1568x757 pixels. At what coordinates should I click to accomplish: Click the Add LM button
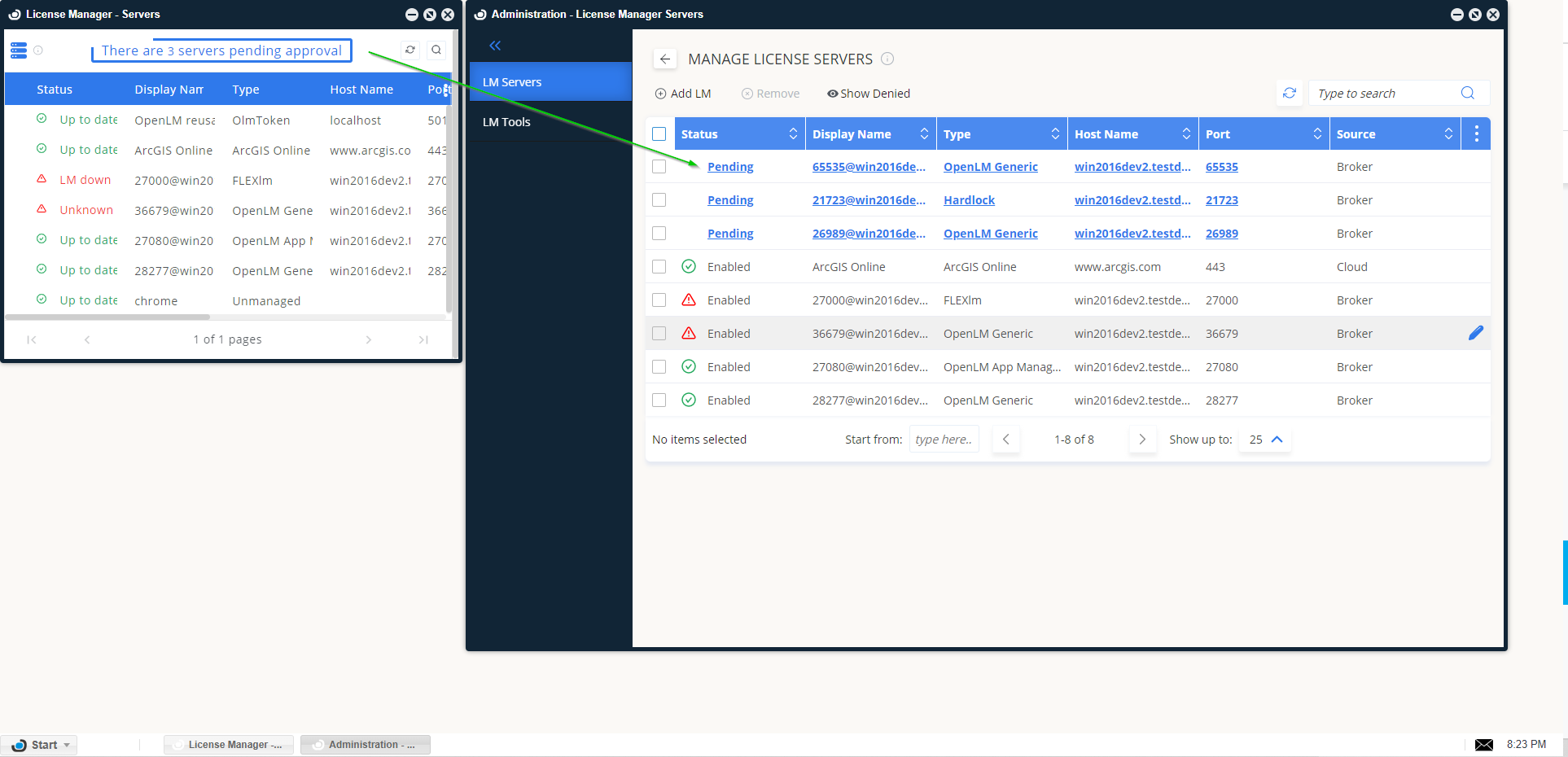pos(683,94)
